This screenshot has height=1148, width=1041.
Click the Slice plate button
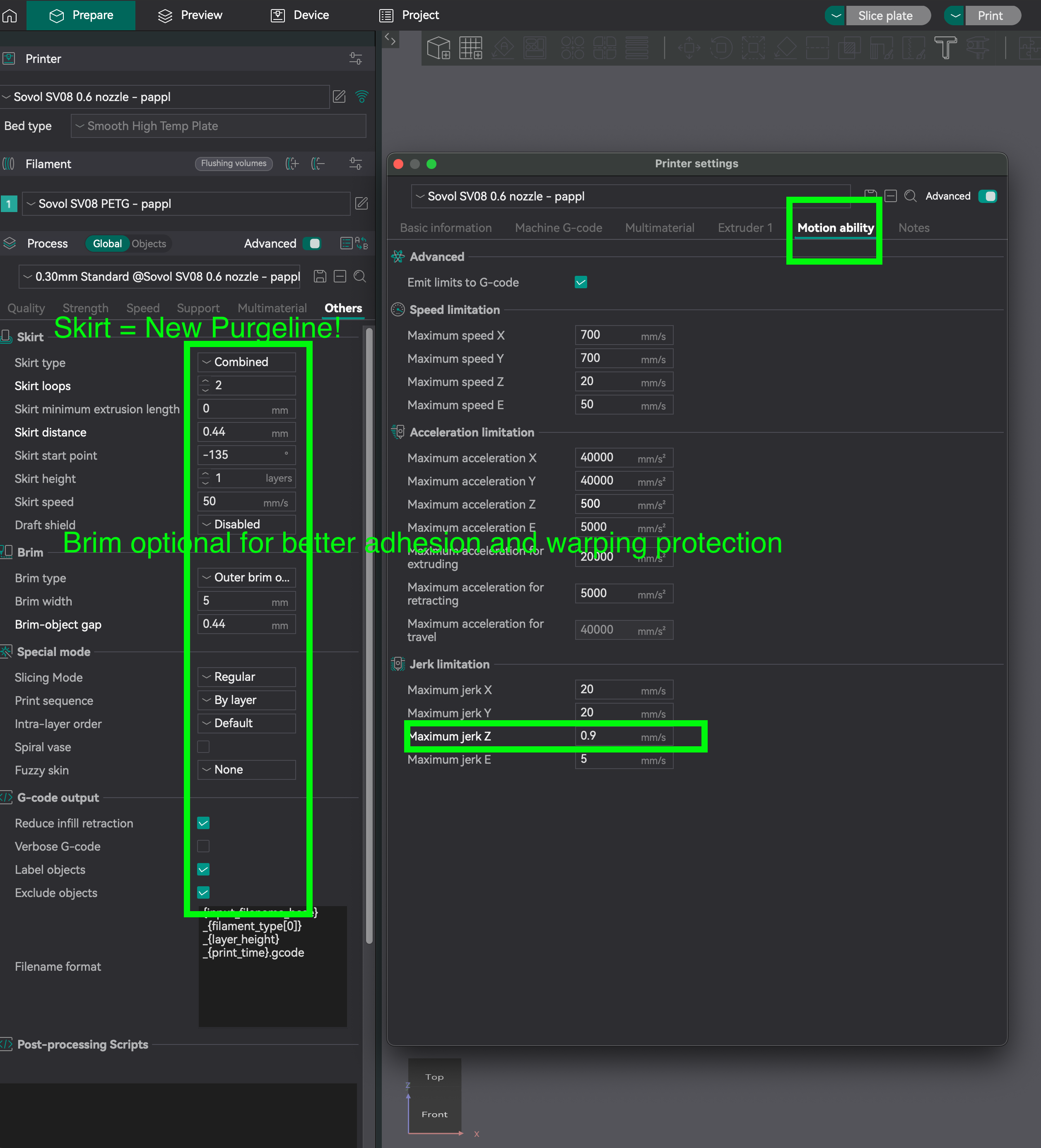[885, 16]
